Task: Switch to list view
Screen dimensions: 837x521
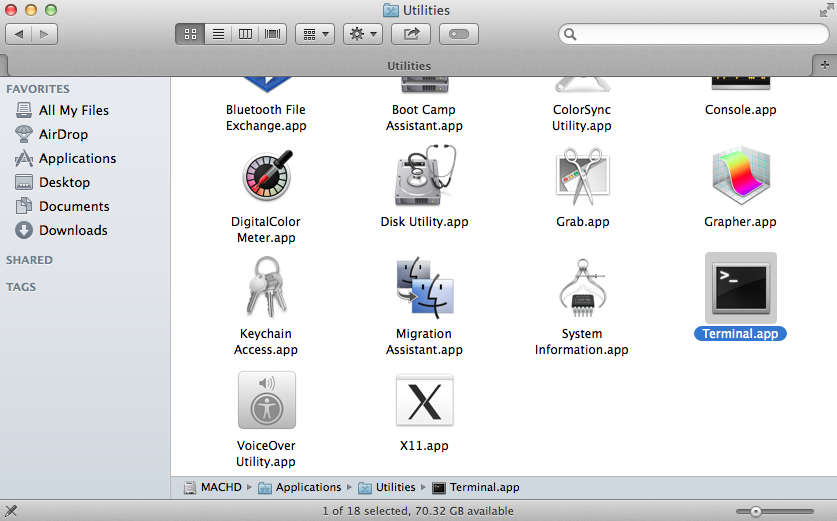Action: pos(218,34)
